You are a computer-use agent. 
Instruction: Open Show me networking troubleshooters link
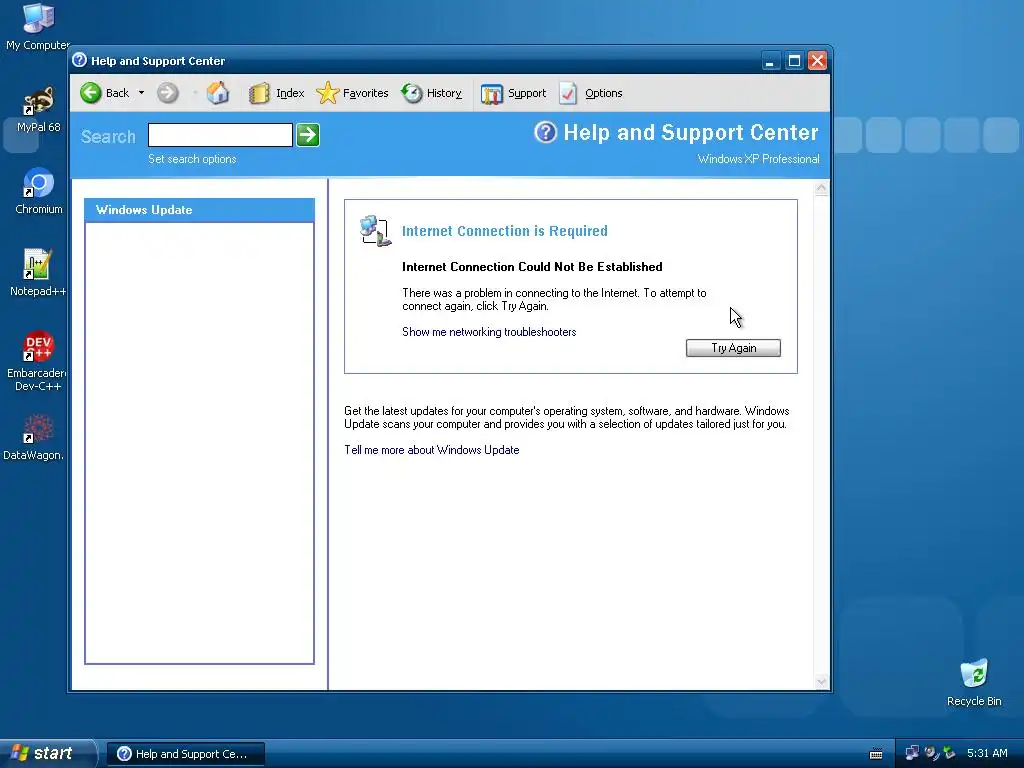click(x=489, y=332)
